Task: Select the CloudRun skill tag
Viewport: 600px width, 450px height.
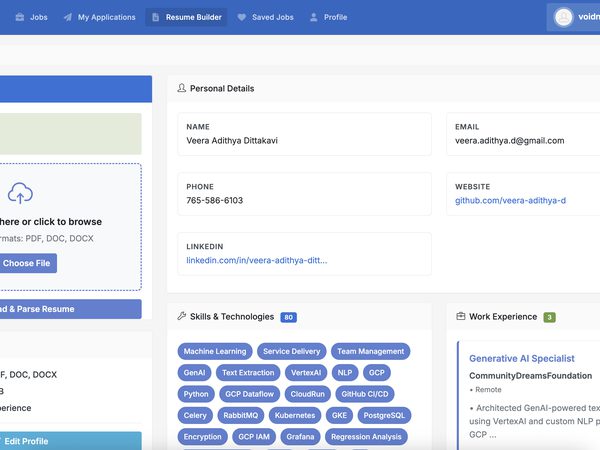Action: [307, 394]
